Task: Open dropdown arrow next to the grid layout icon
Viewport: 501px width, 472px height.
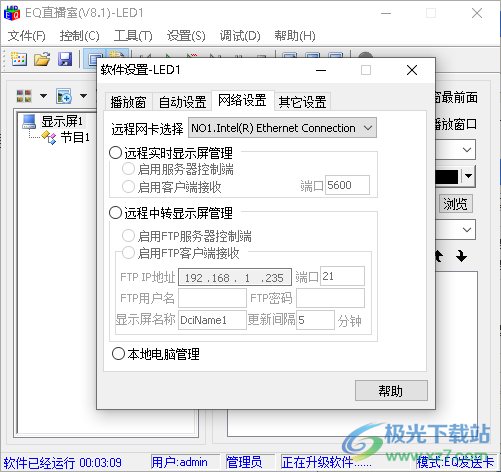Action: 43,96
